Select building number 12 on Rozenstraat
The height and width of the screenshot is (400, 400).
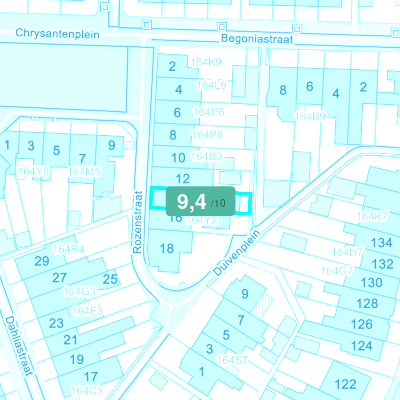tap(183, 179)
